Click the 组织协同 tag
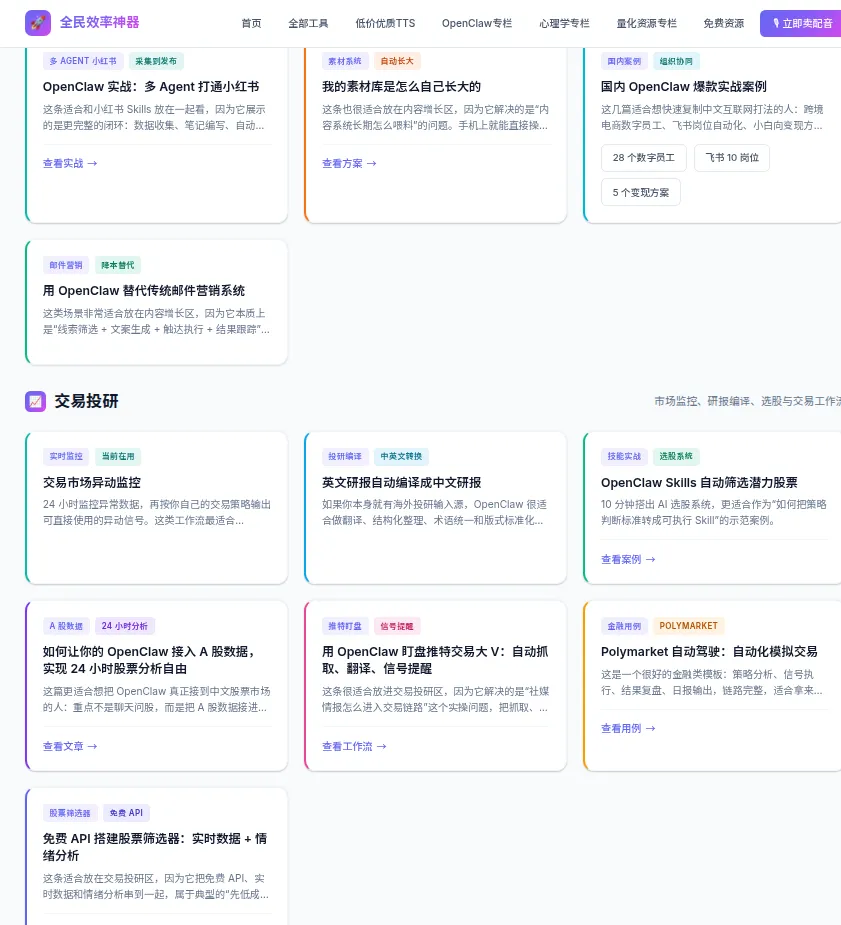The height and width of the screenshot is (925, 841). coord(676,61)
